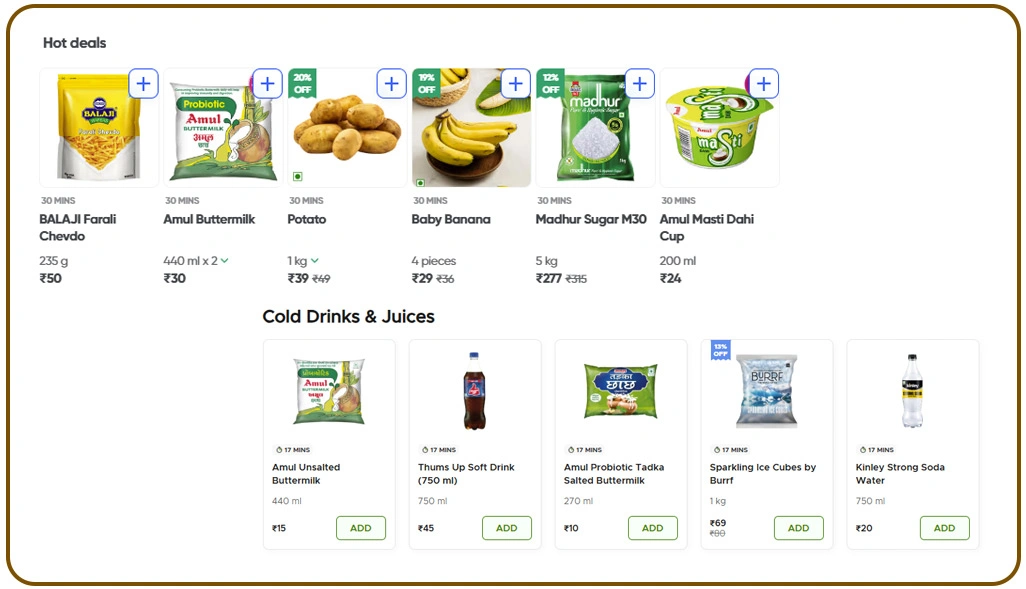The image size is (1026, 589).
Task: Click the 19% OFF badge on Baby Banana
Action: pos(425,82)
